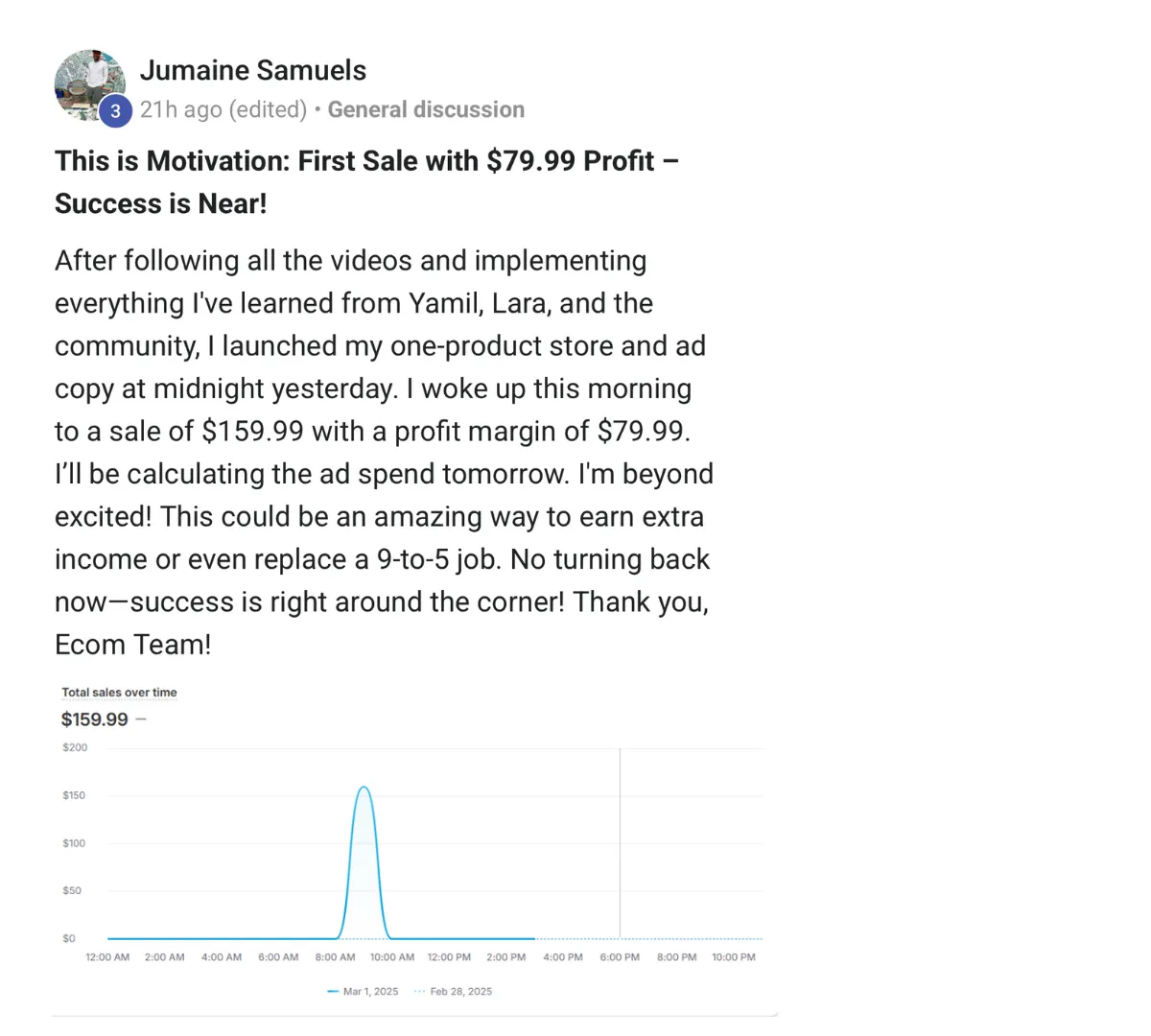Select the $159.99 total sales value
The height and width of the screenshot is (1036, 1151).
click(x=94, y=719)
